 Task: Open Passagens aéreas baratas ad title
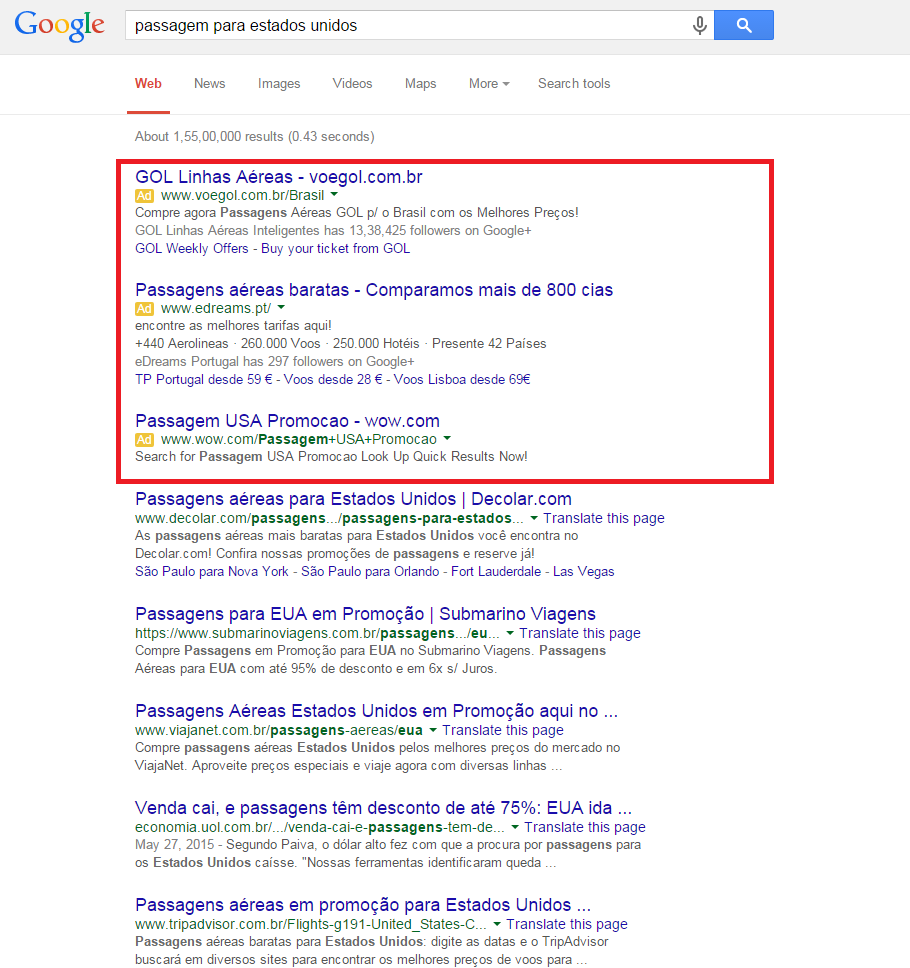[x=374, y=290]
